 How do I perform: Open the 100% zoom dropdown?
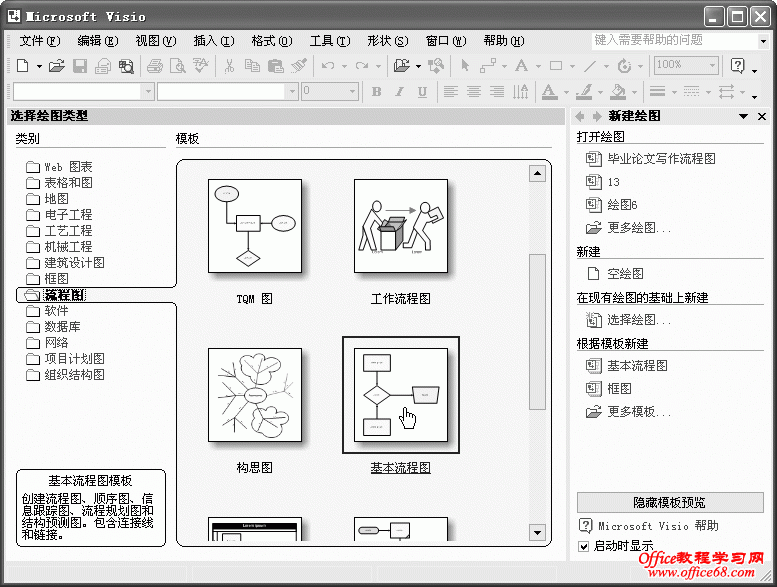pos(712,65)
